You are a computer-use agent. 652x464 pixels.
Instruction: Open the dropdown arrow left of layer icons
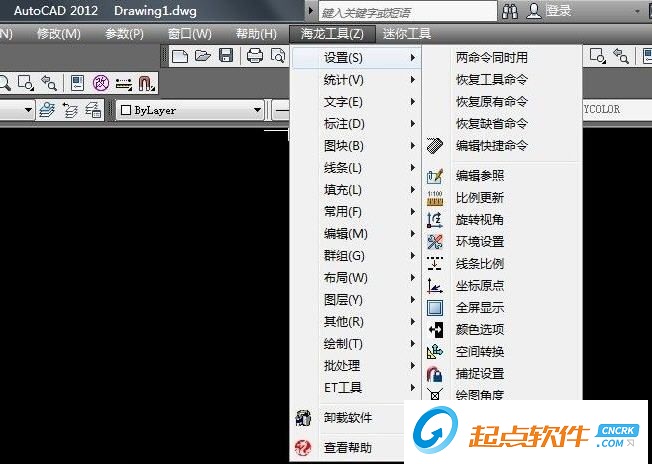(28, 110)
